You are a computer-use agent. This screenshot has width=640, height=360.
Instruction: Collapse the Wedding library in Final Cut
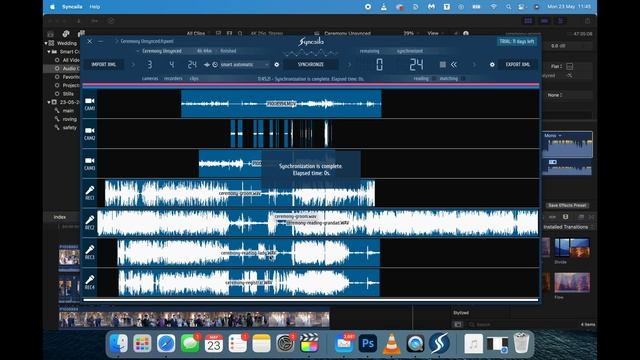46,43
